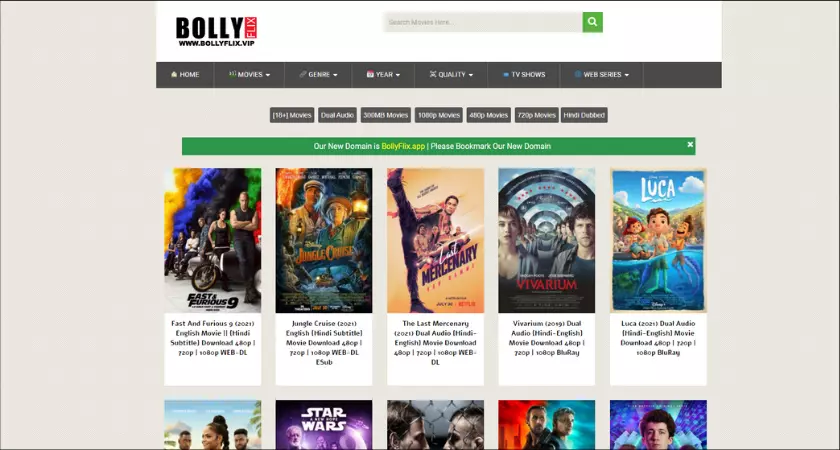
Task: Click the BollyFlix logo
Action: point(216,31)
